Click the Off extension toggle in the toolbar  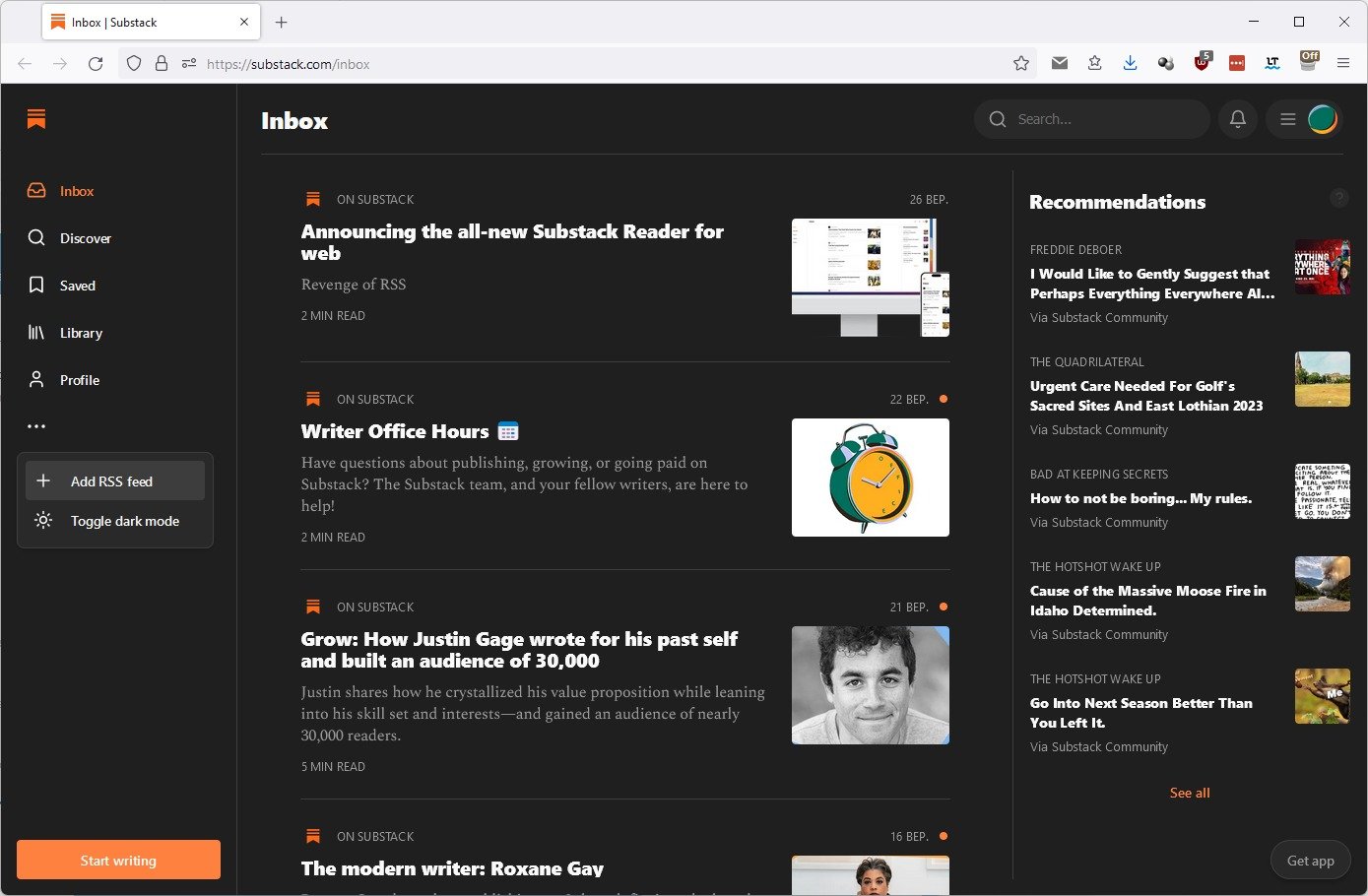(1309, 62)
